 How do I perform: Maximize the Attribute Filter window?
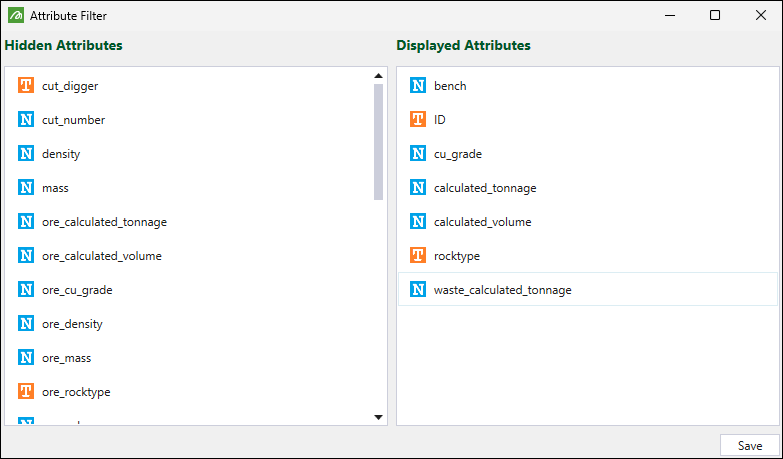click(715, 15)
